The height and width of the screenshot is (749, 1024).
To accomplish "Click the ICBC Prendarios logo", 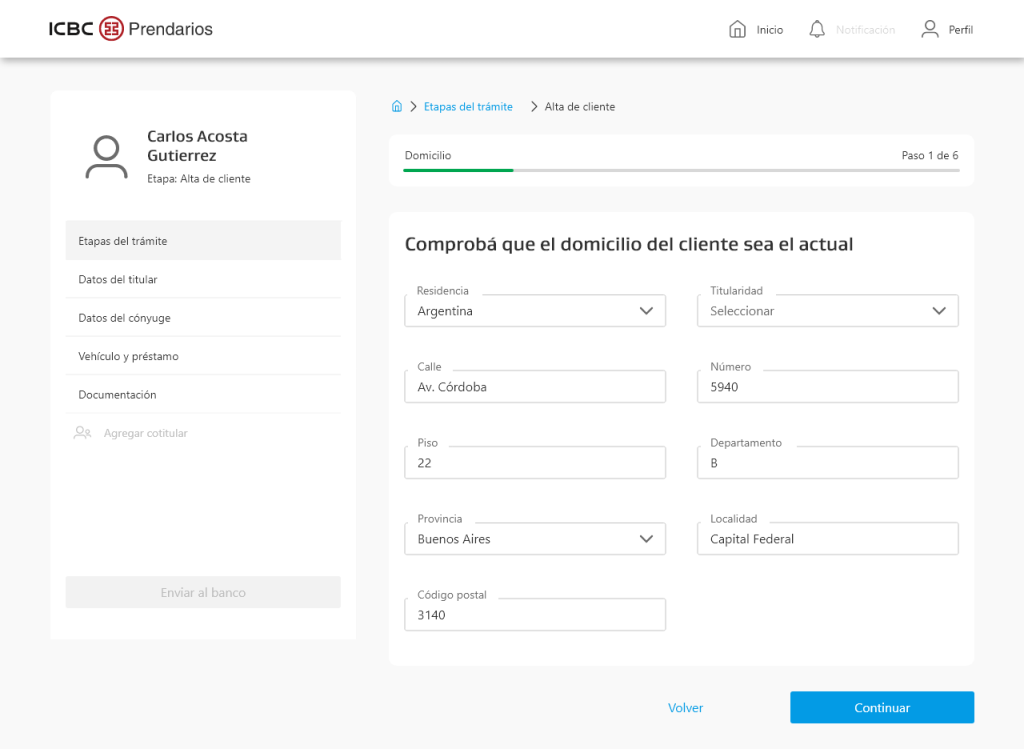I will (131, 29).
